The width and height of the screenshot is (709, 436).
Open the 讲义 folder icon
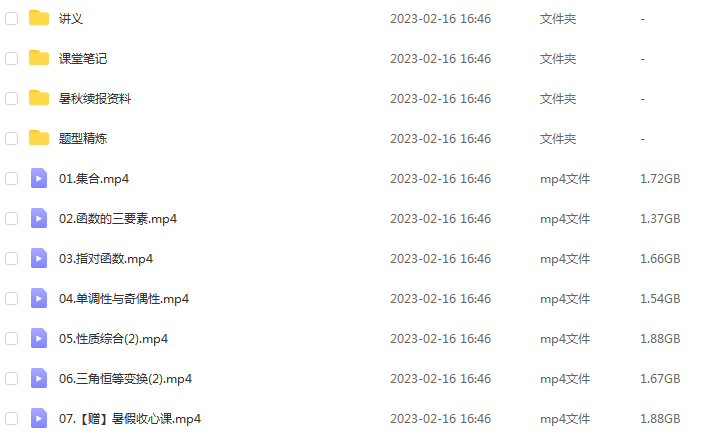[39, 18]
